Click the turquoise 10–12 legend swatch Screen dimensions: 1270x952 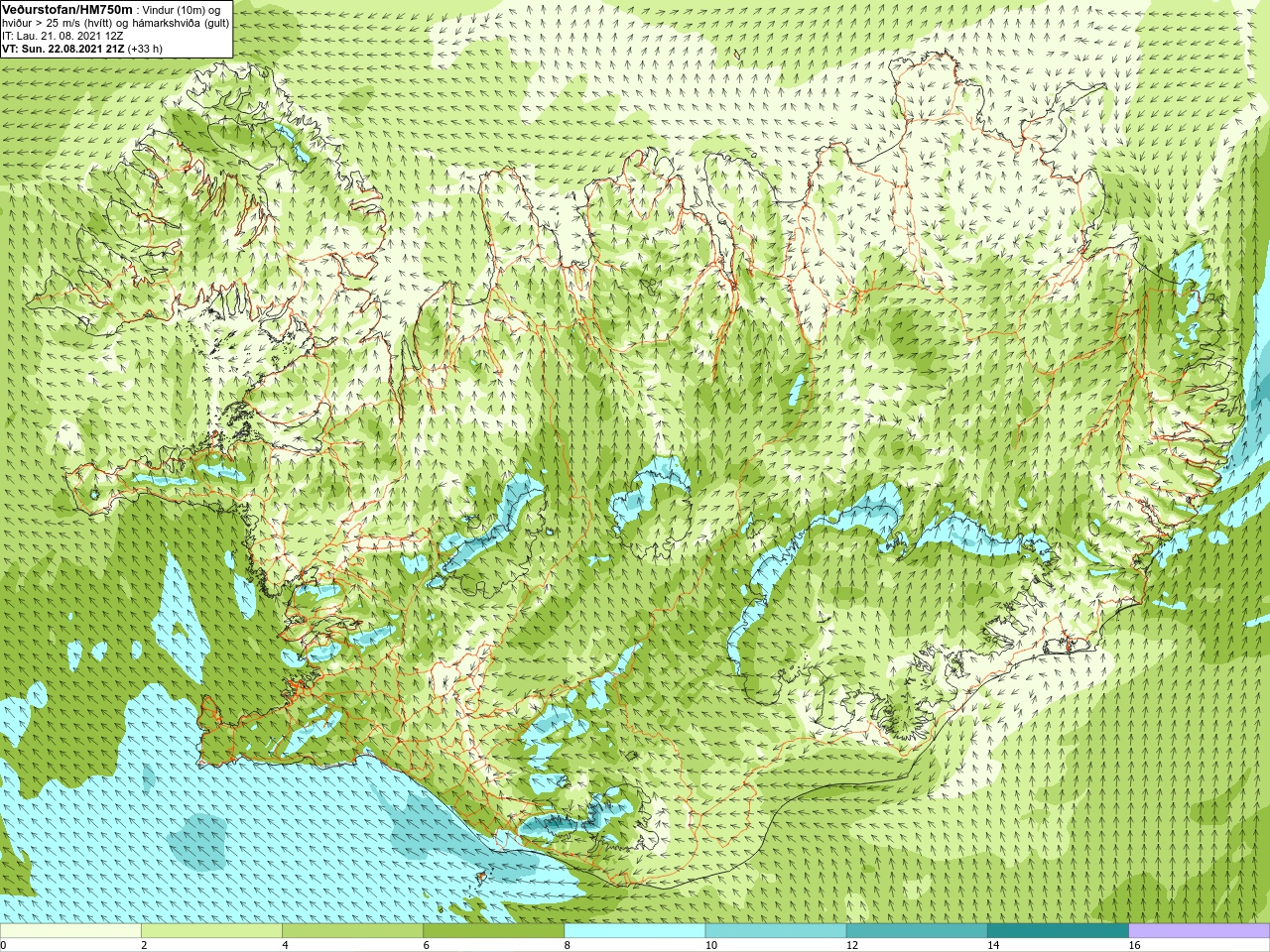point(776,931)
